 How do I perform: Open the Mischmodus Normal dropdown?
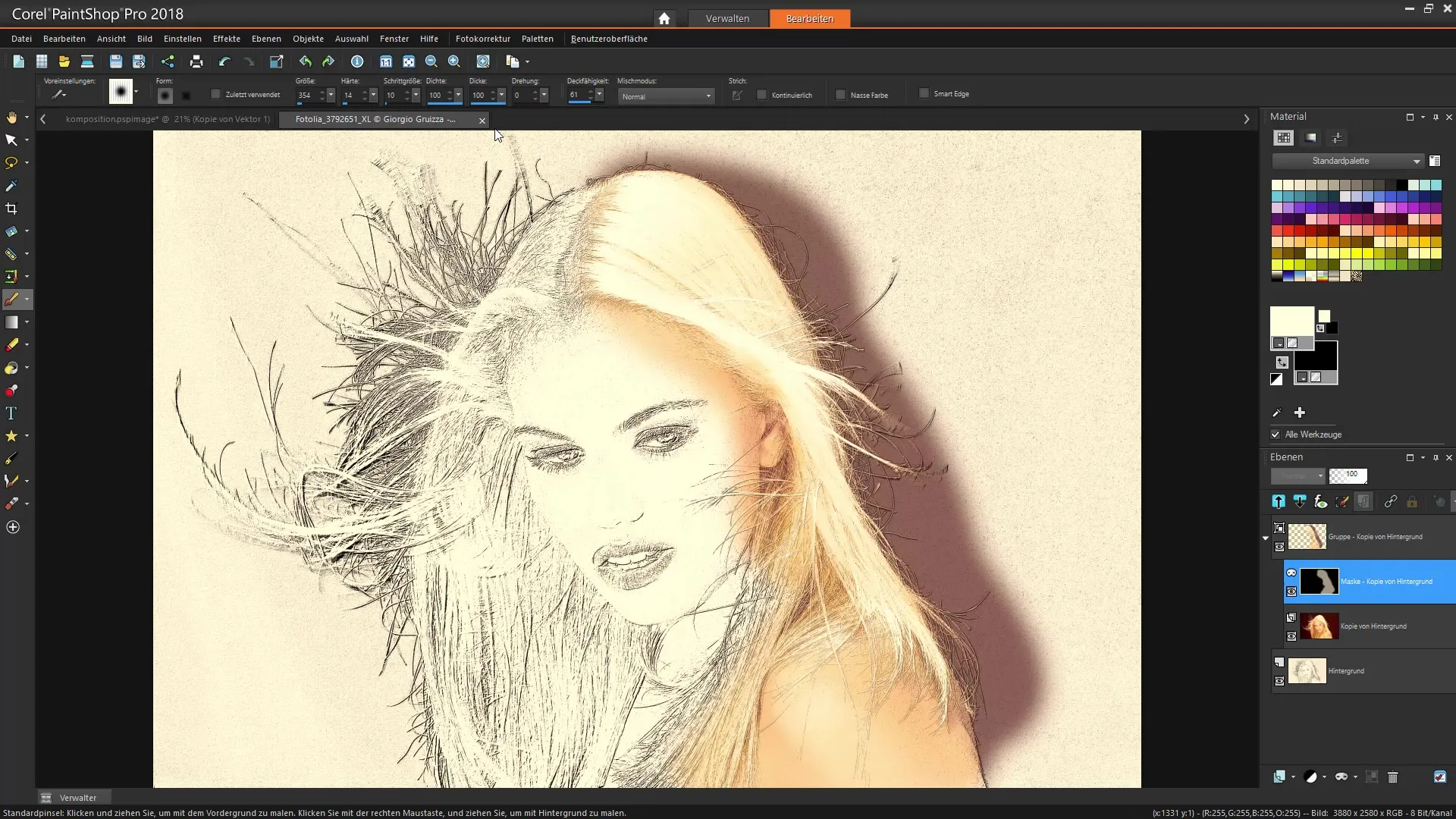(x=666, y=96)
